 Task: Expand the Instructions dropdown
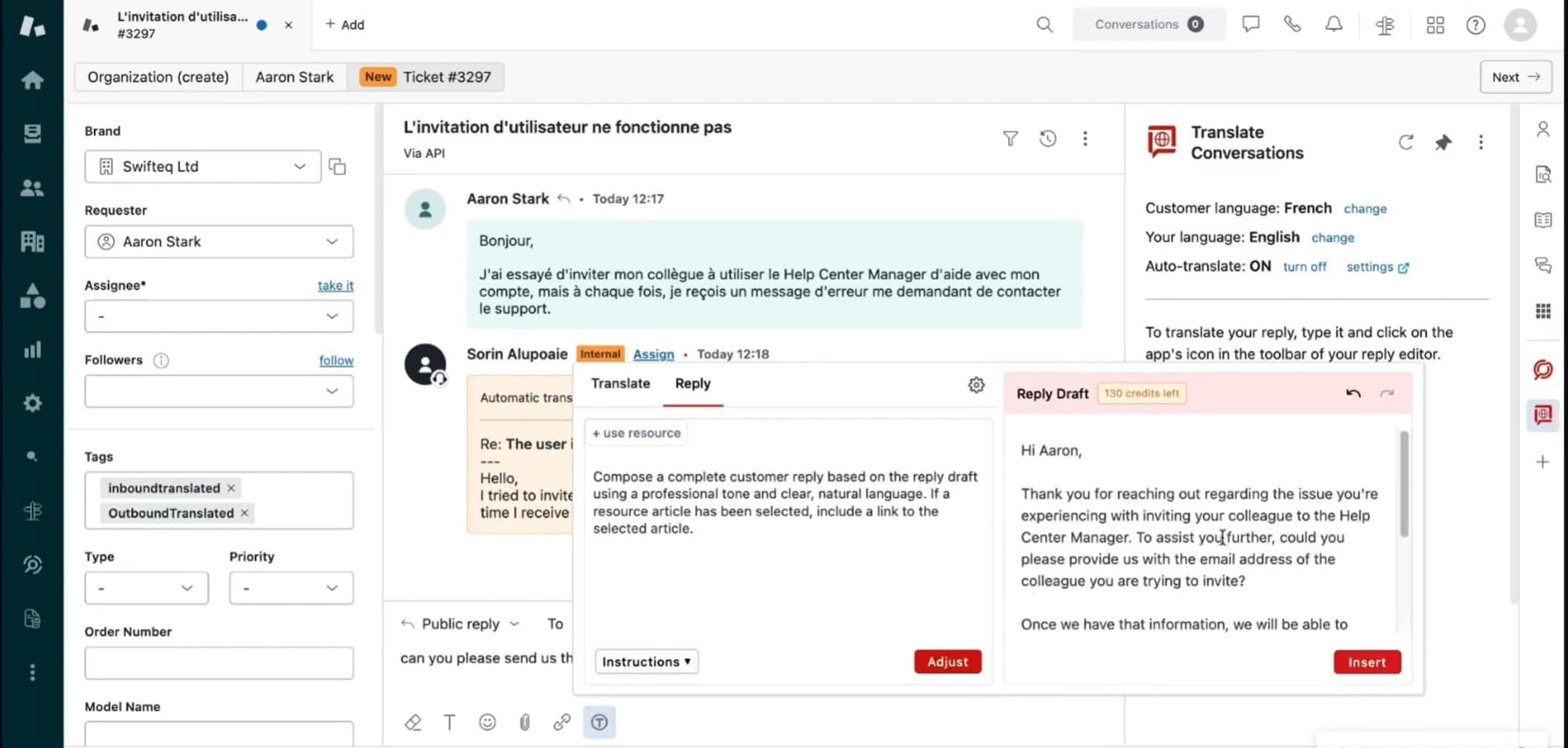[646, 662]
